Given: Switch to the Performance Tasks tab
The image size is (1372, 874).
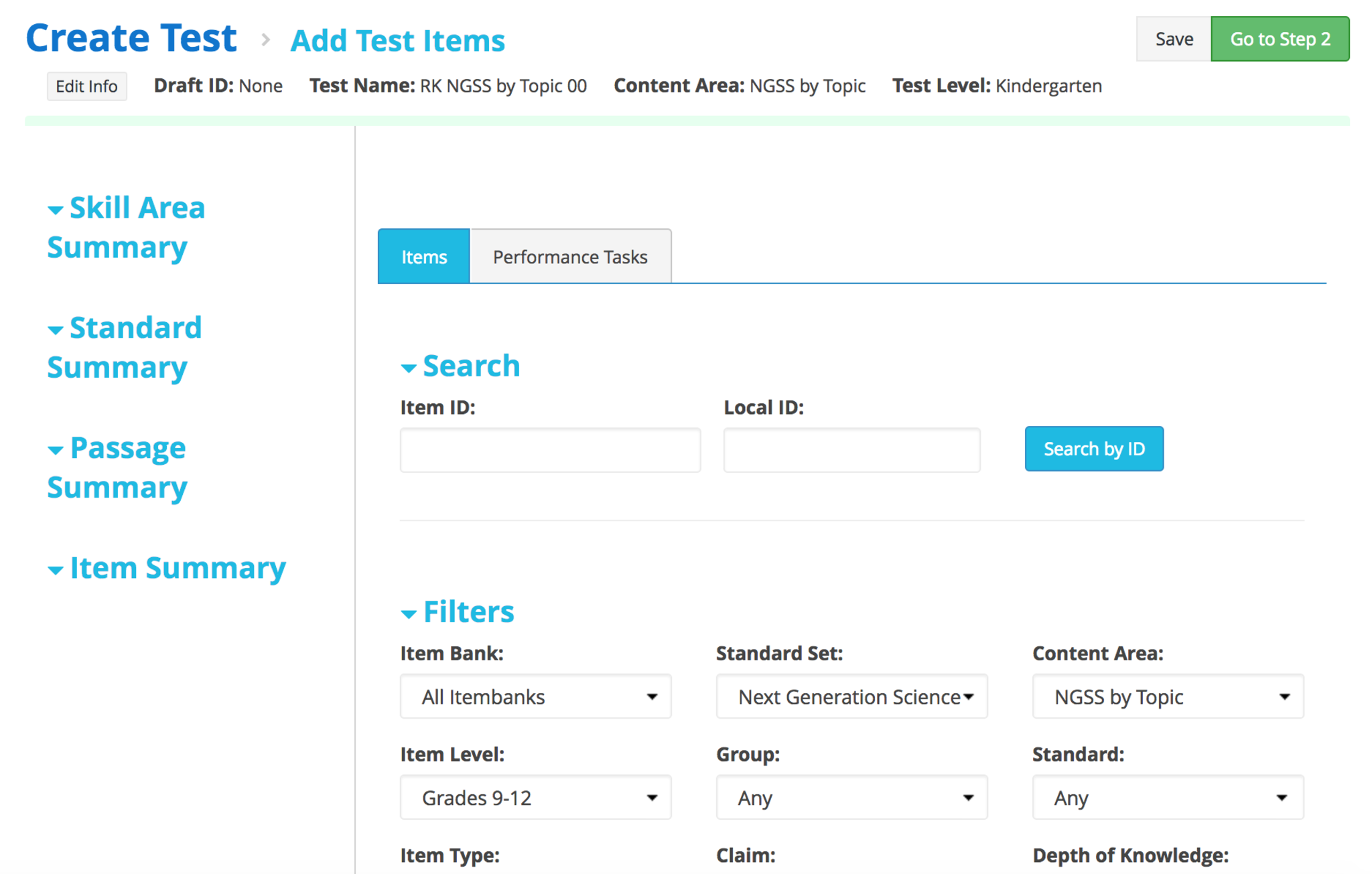Looking at the screenshot, I should point(570,257).
